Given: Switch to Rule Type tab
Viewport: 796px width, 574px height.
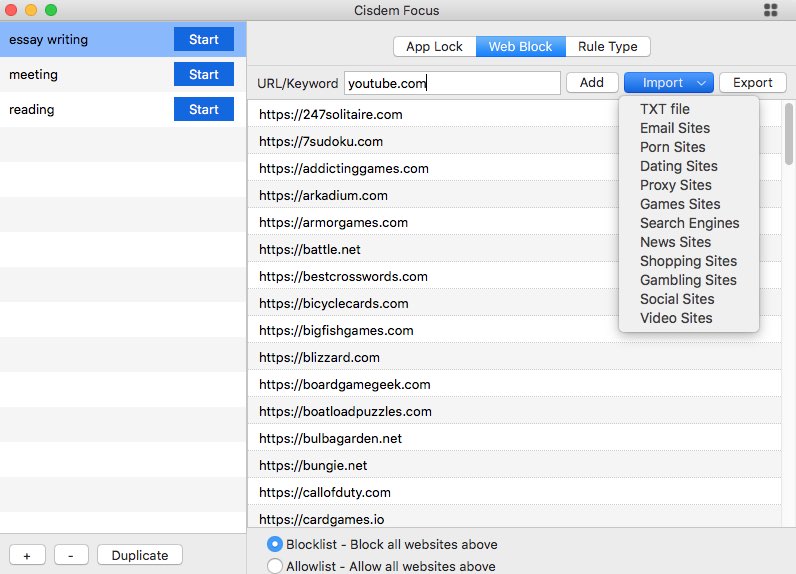Looking at the screenshot, I should [x=608, y=47].
